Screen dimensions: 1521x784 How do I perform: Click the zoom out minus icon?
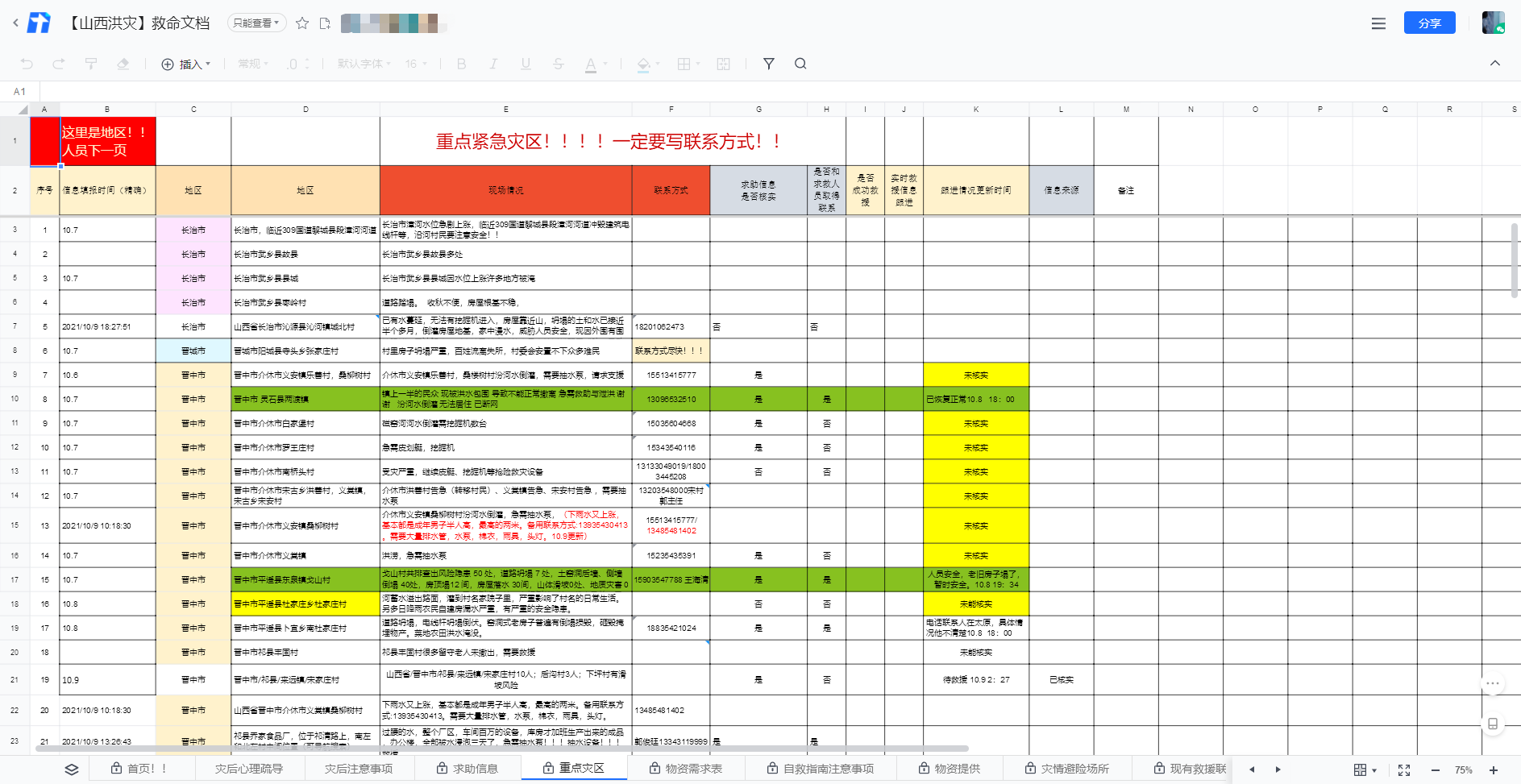[1436, 770]
